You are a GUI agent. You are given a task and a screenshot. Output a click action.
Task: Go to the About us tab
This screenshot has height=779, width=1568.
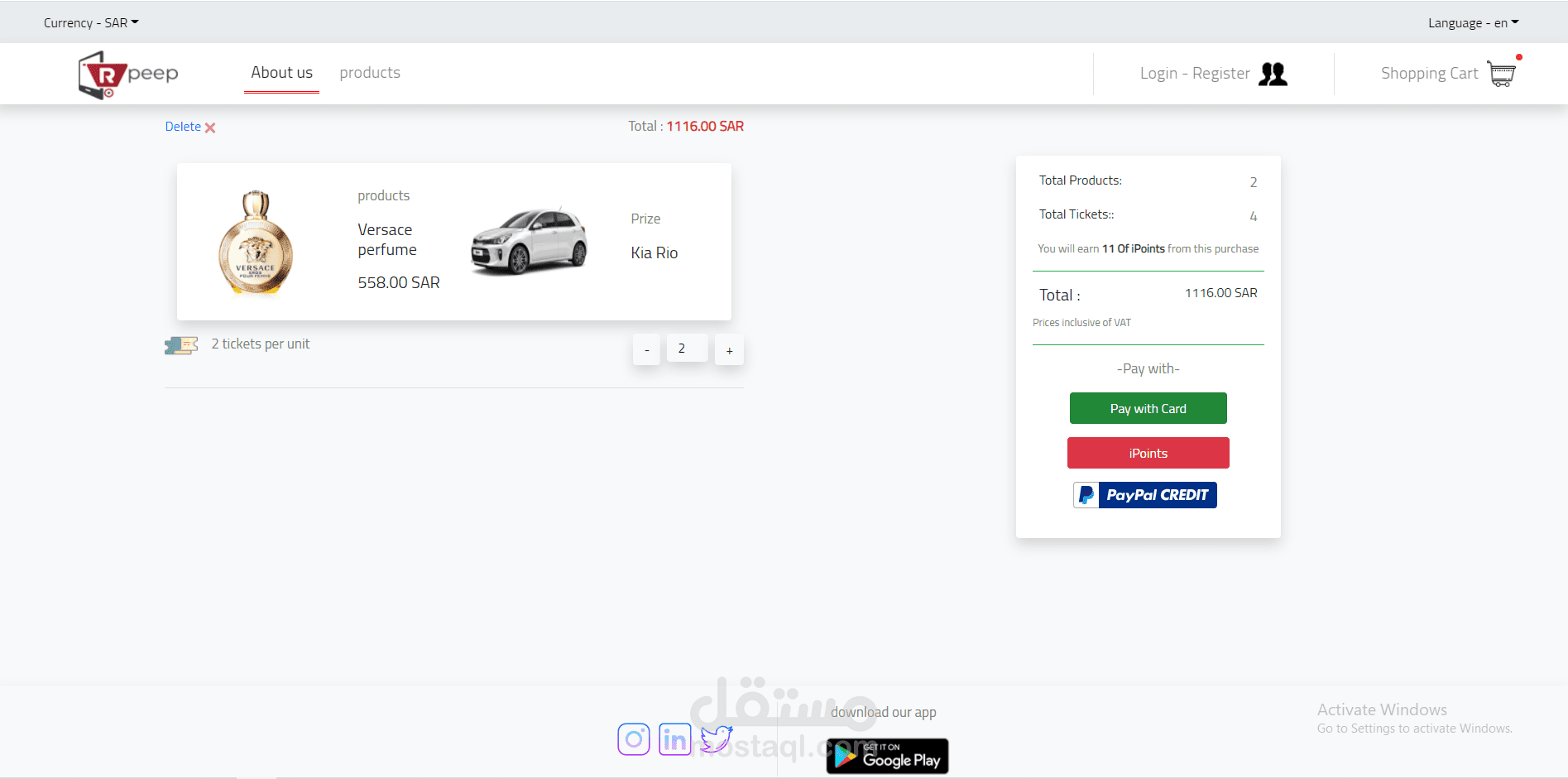tap(281, 73)
